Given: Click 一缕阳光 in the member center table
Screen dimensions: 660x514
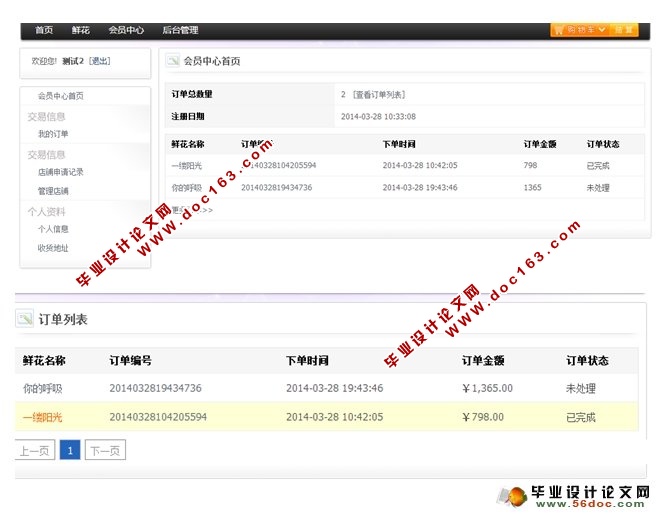Looking at the screenshot, I should click(x=186, y=165).
